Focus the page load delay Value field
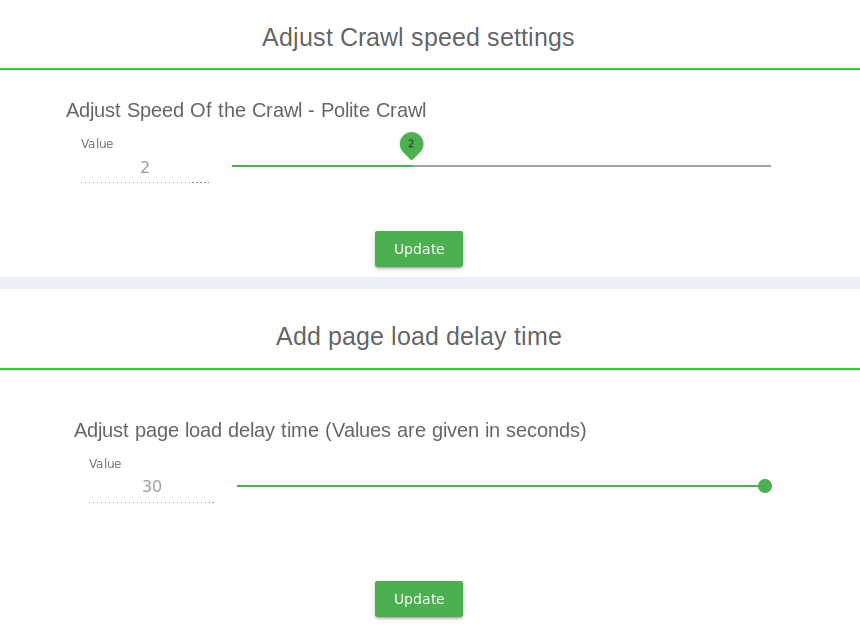Viewport: 860px width, 625px height. (151, 487)
